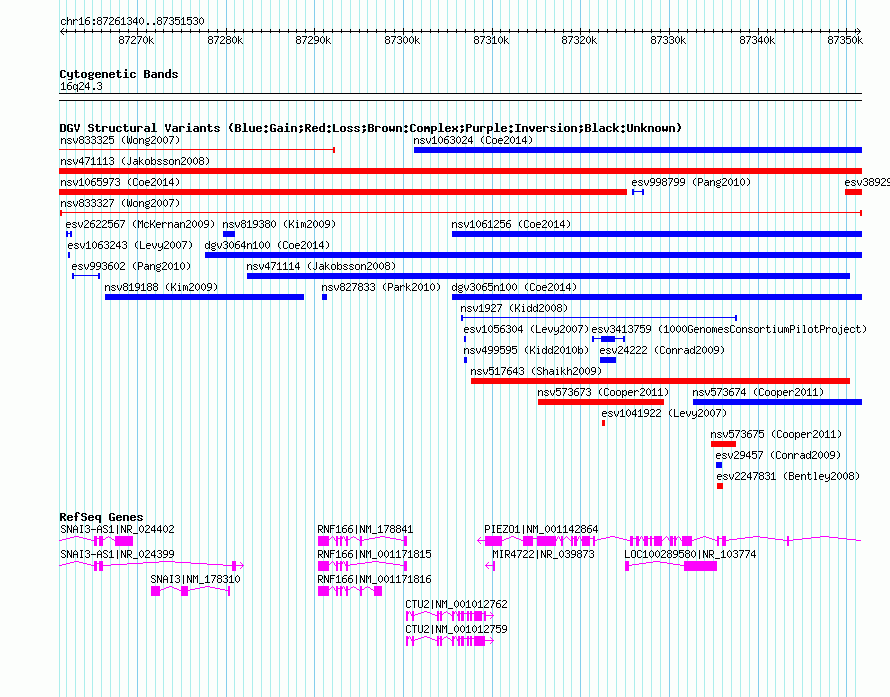The height and width of the screenshot is (697, 890).
Task: Click the PIEZO1|NM_001142864 gene label
Action: pyautogui.click(x=541, y=529)
